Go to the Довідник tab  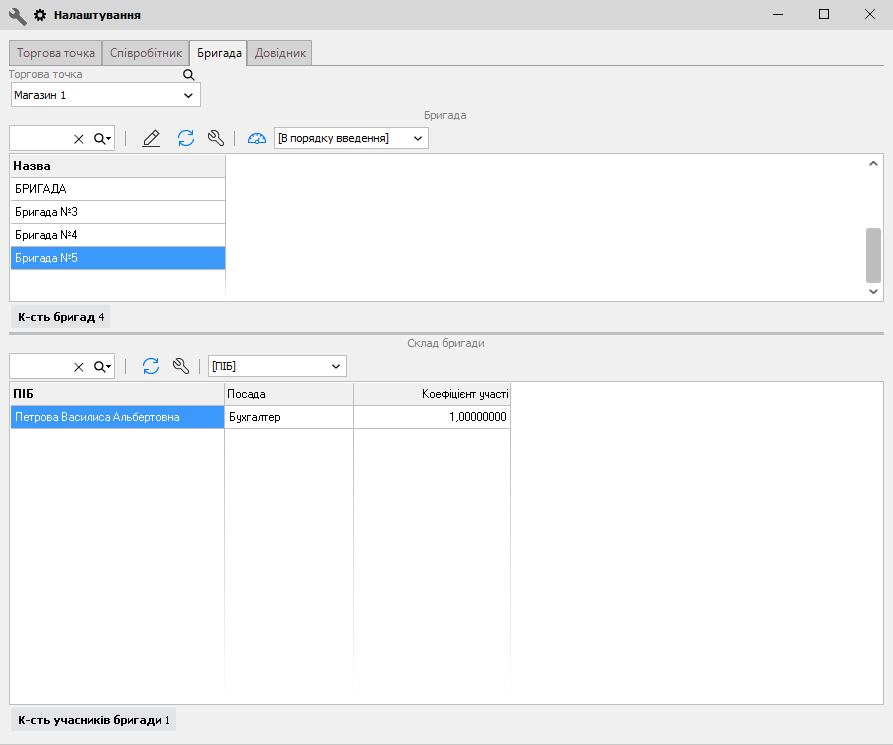(281, 53)
